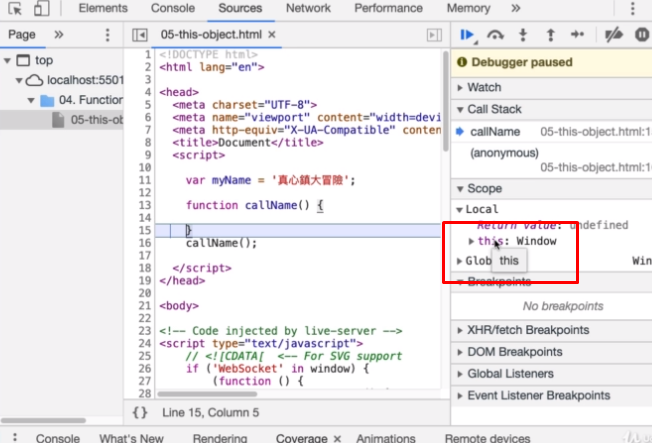The image size is (652, 443).
Task: Expand the Global scope group
Action: click(459, 261)
